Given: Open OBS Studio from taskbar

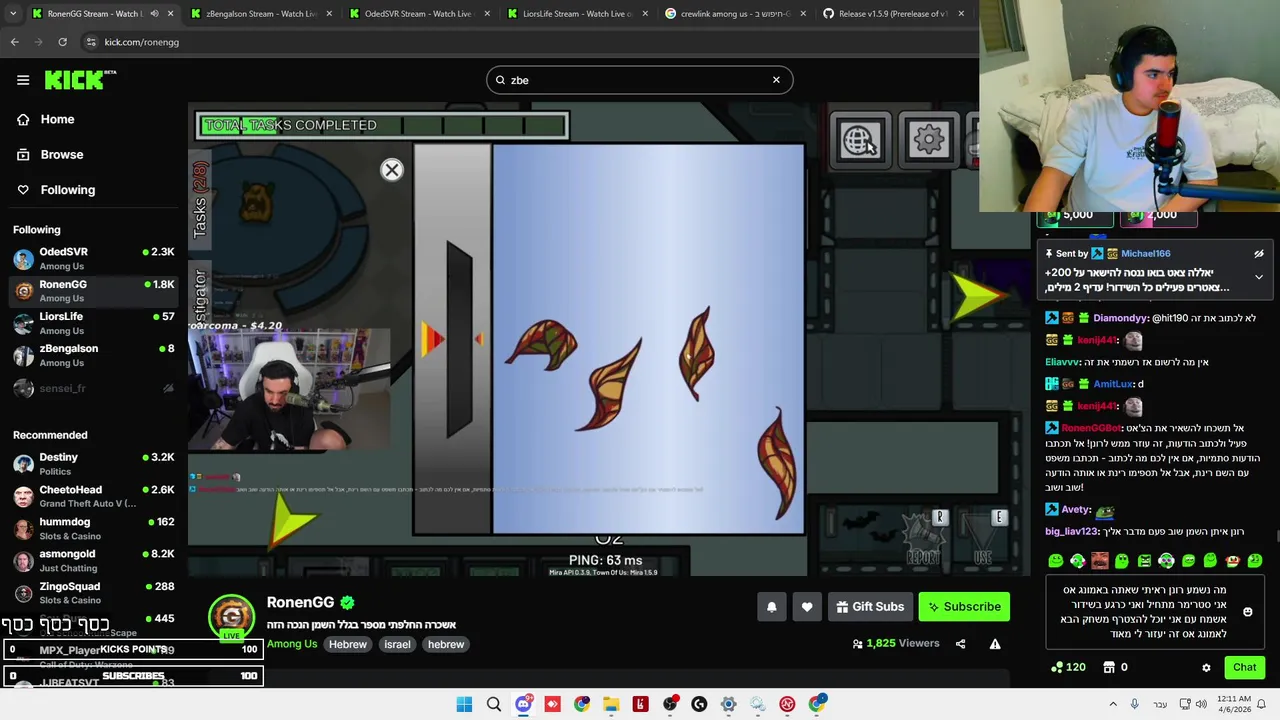Looking at the screenshot, I should 670,705.
